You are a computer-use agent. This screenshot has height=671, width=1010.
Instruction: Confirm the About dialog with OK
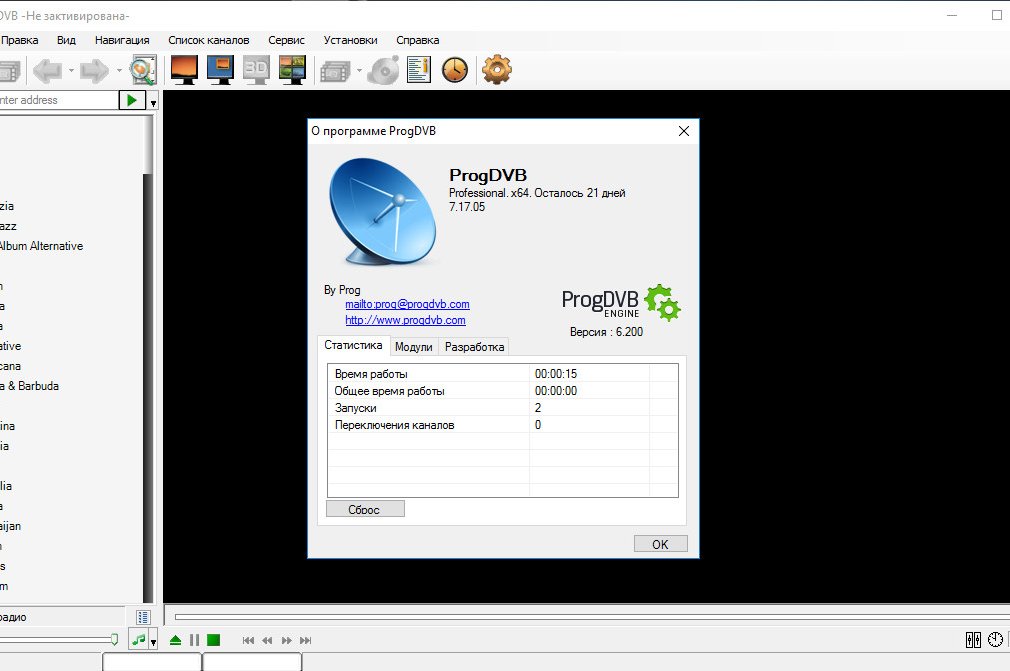coord(660,543)
